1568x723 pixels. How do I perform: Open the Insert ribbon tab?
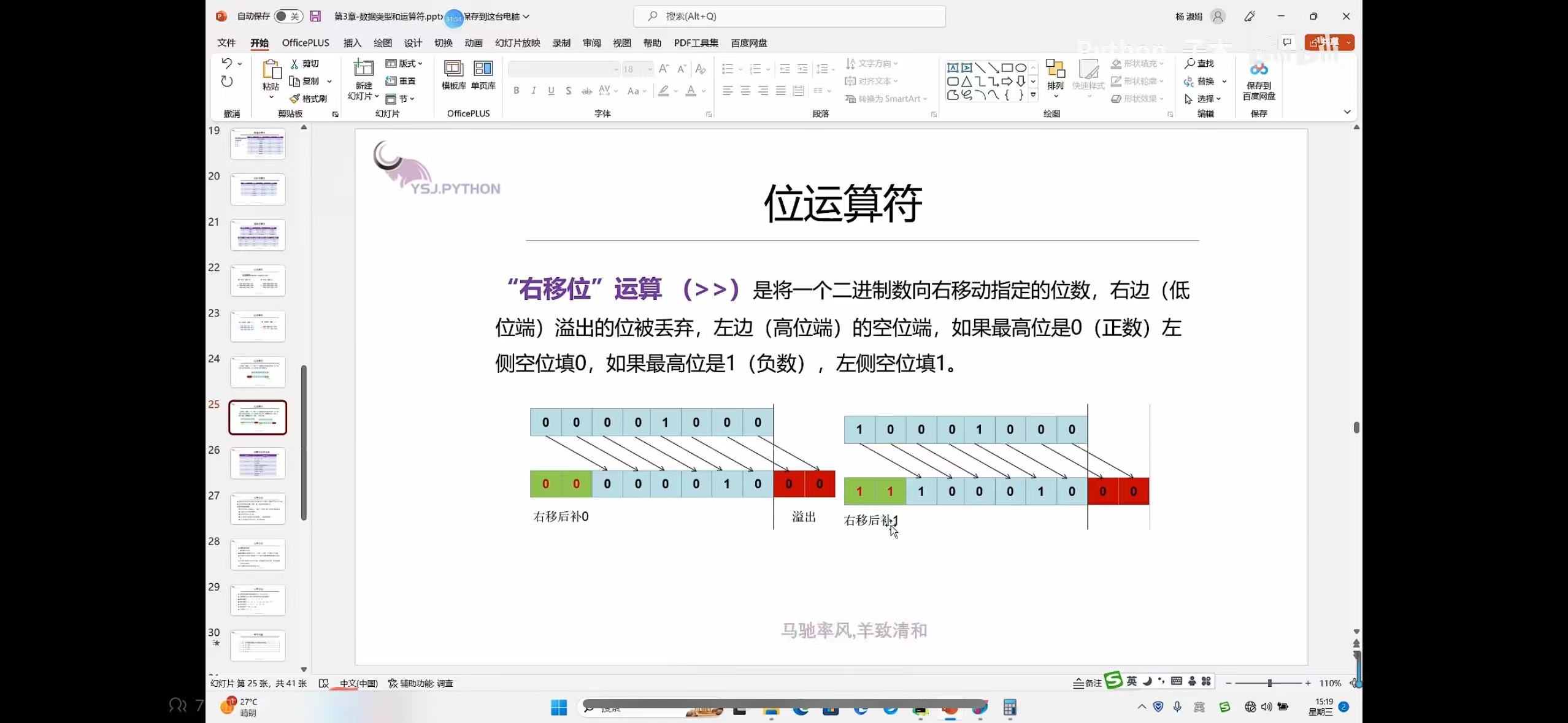pyautogui.click(x=352, y=43)
